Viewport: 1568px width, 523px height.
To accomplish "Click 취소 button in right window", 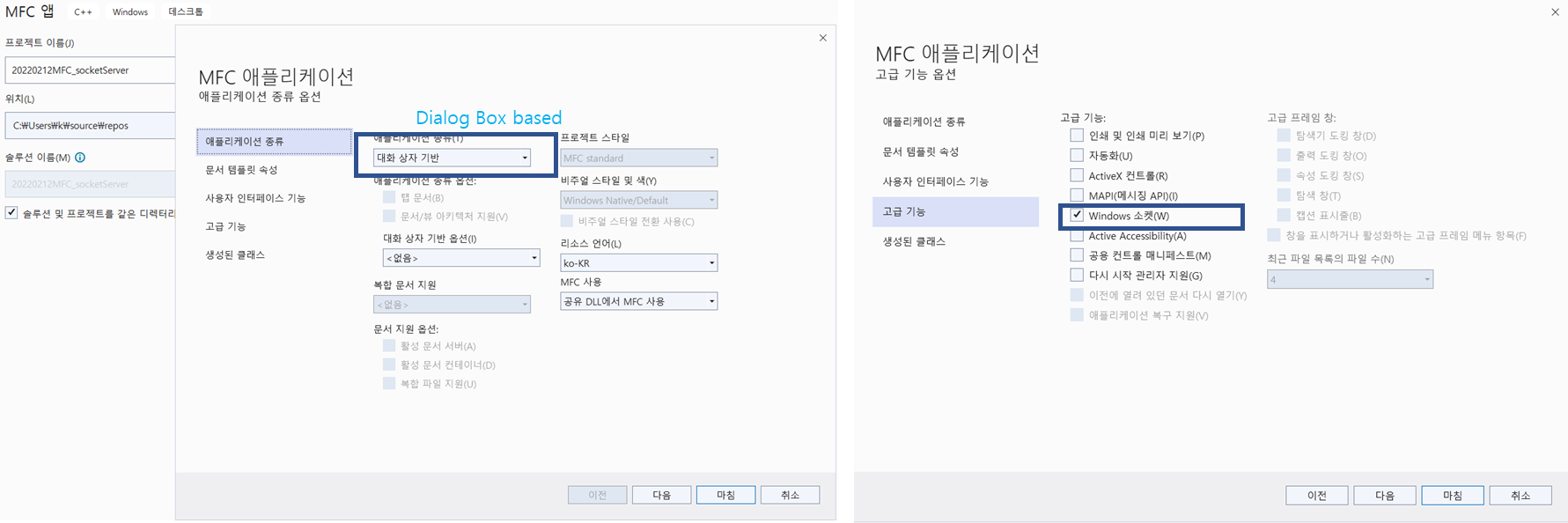I will tap(1520, 496).
